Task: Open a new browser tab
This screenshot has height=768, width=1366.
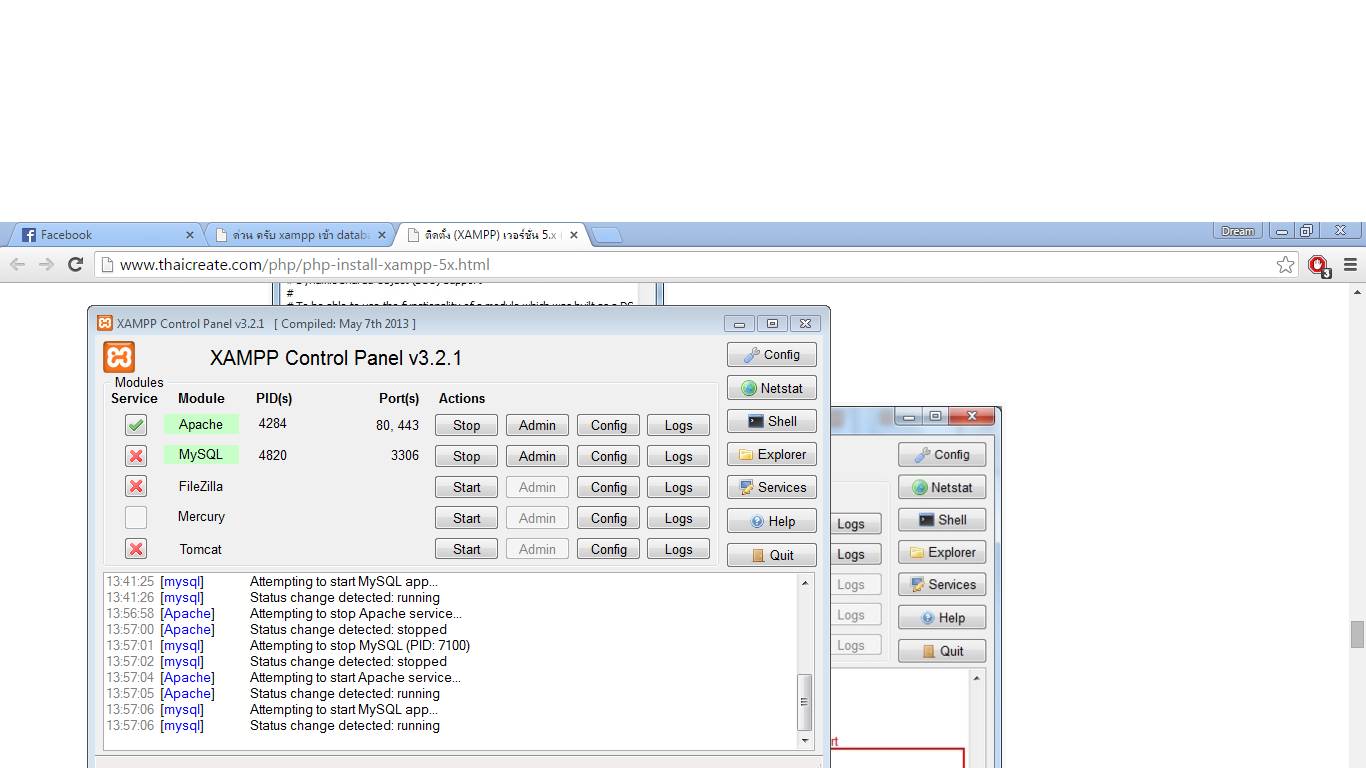Action: point(606,235)
